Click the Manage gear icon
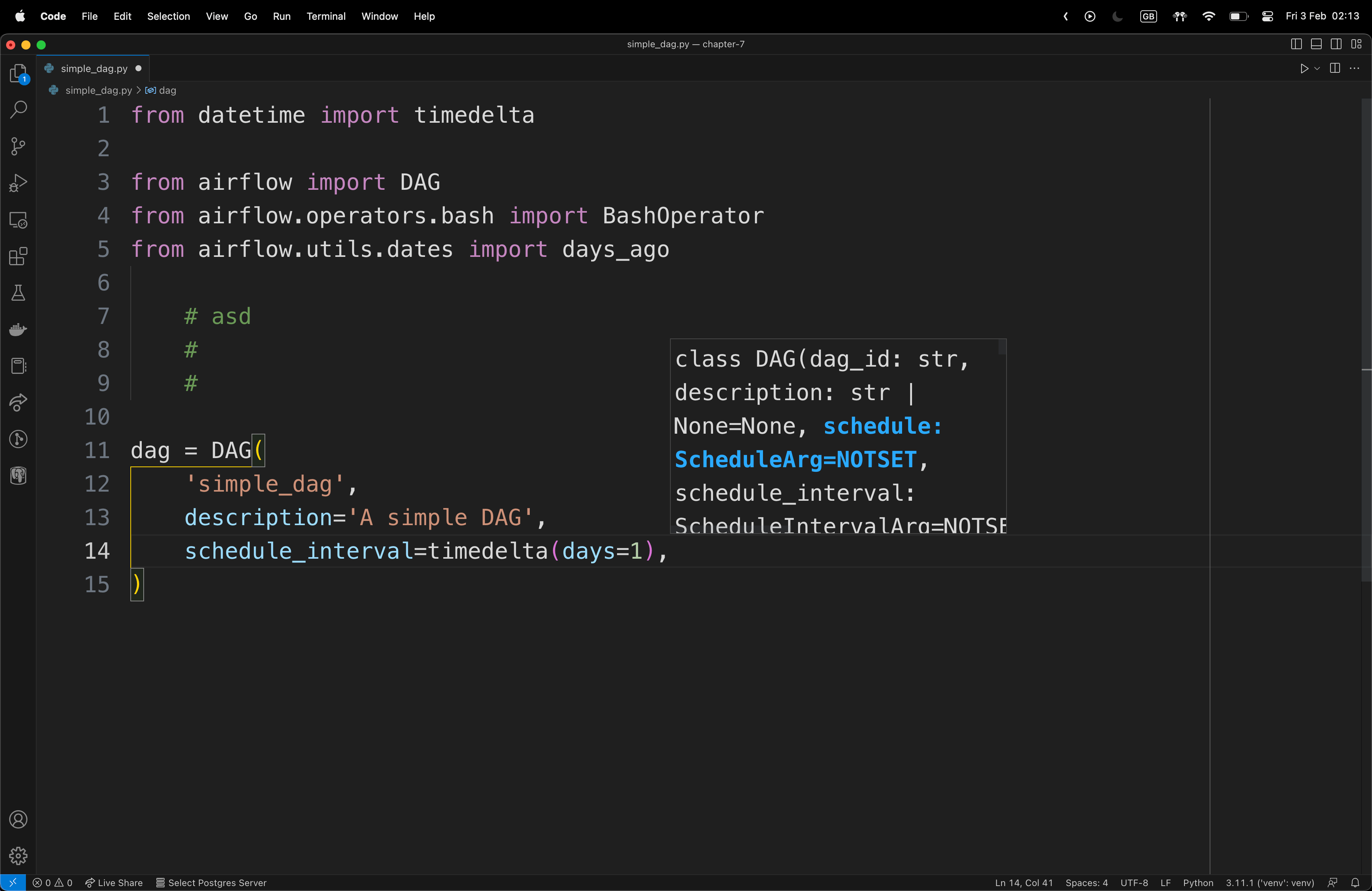 coord(18,856)
